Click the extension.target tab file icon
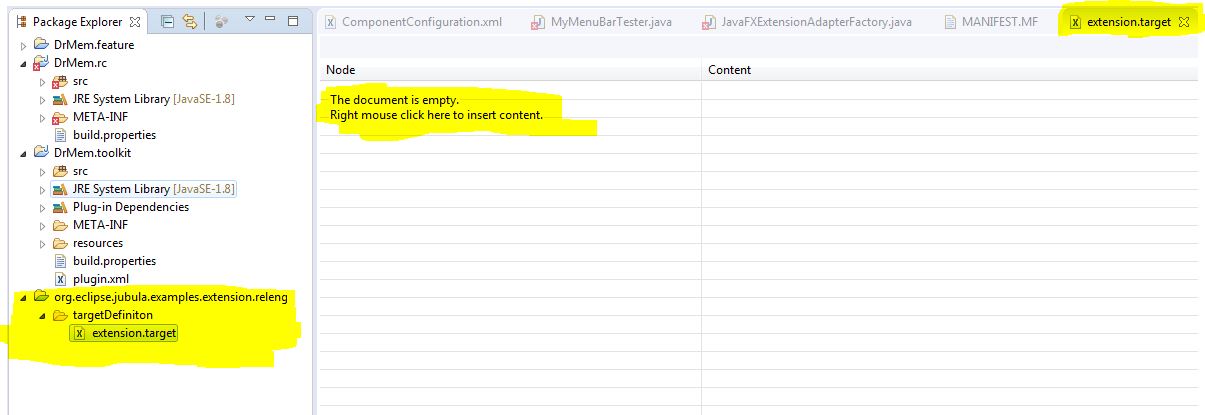 pyautogui.click(x=1075, y=22)
